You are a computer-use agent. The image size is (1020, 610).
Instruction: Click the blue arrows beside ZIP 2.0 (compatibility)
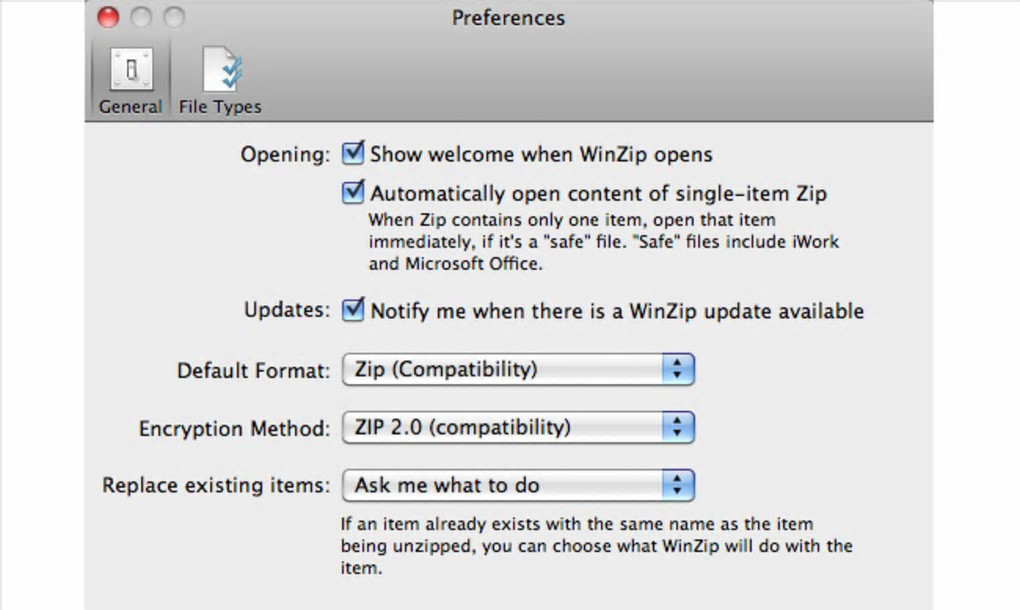(678, 428)
